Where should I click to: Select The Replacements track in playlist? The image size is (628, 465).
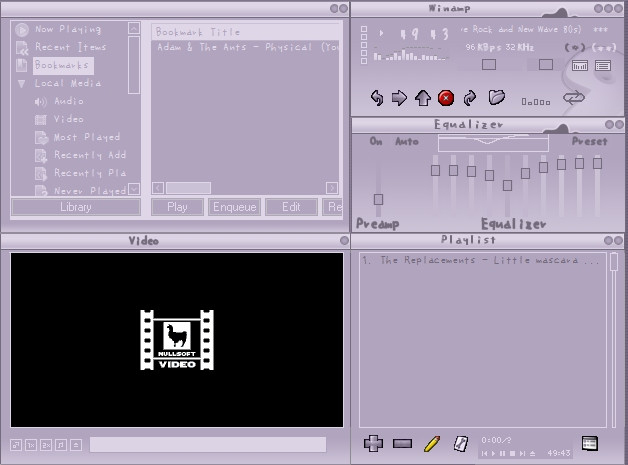point(482,260)
